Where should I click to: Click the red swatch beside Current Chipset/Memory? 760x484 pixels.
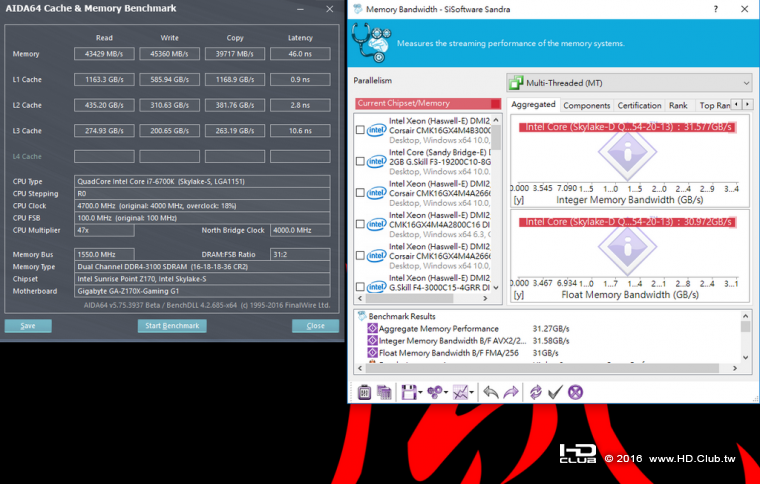pyautogui.click(x=495, y=103)
